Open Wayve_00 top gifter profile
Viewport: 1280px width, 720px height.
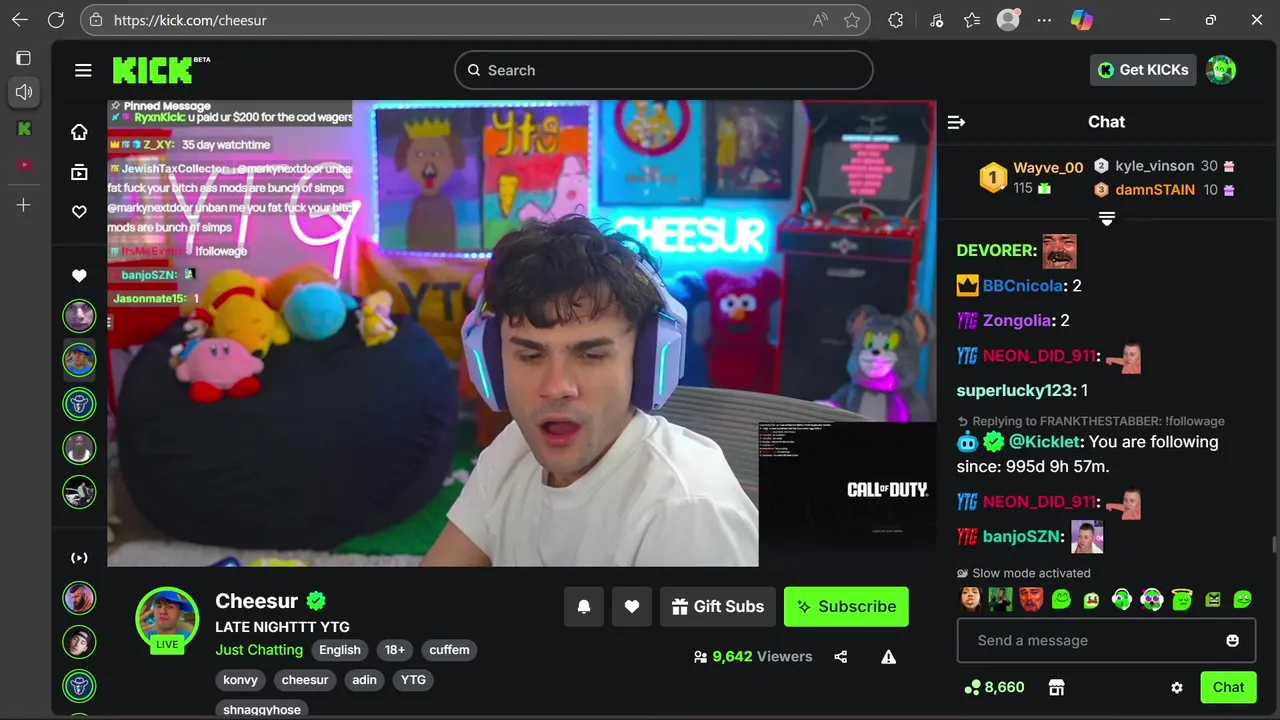coord(1048,168)
